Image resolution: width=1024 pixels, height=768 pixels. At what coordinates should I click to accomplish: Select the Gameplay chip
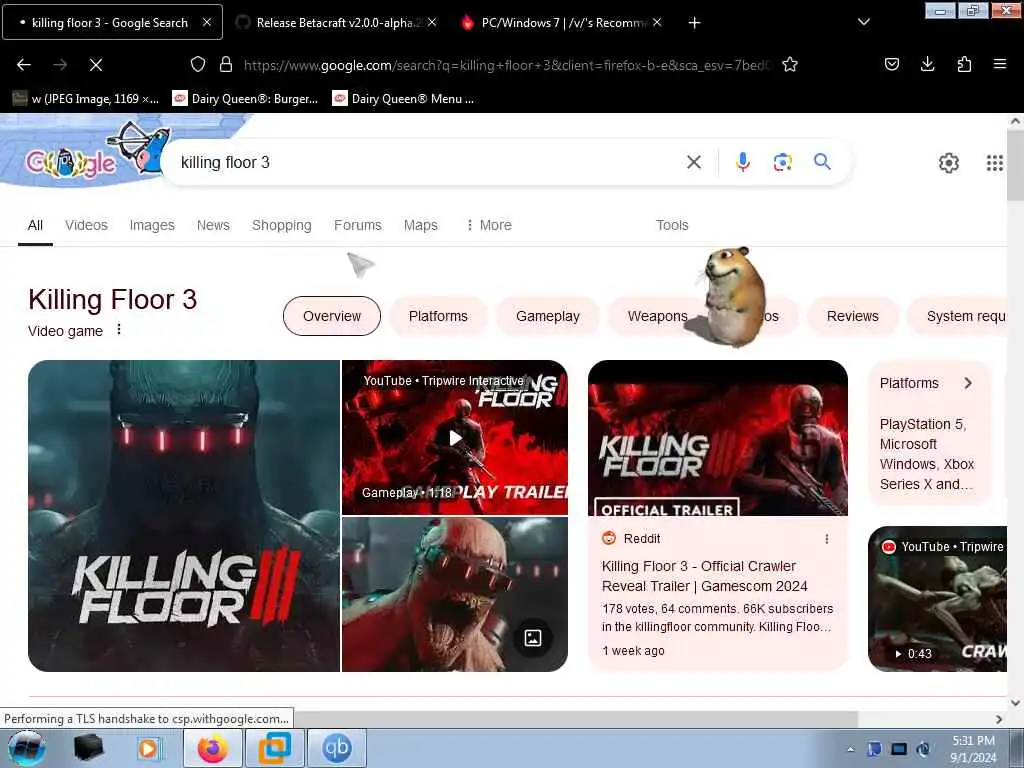coord(548,316)
